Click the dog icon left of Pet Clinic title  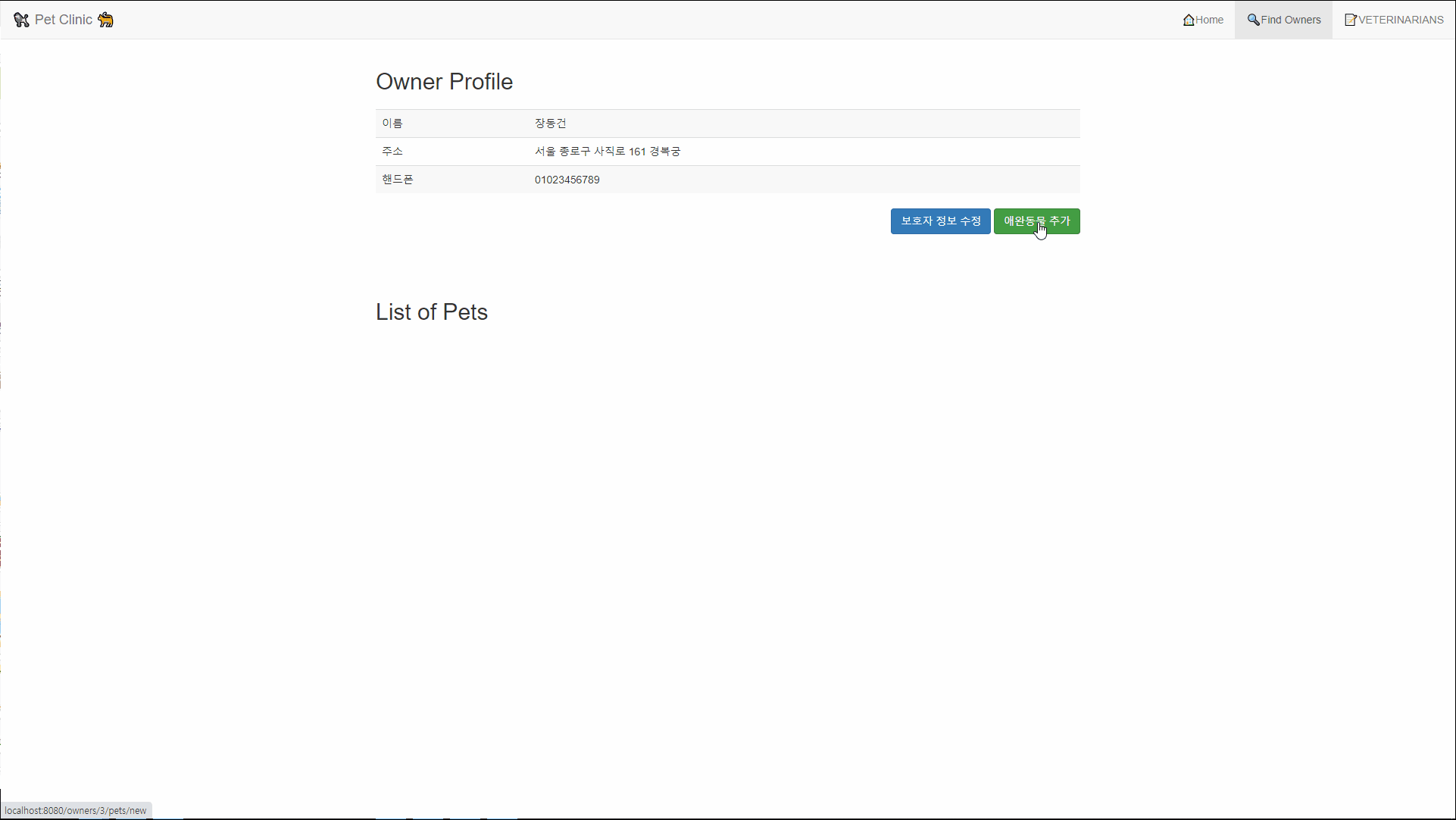21,20
